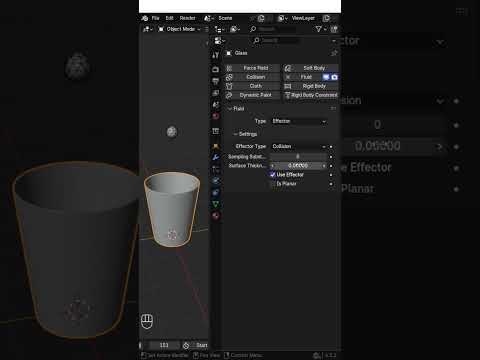Tick the Is Planar checkbox
The height and width of the screenshot is (360, 480).
point(273,184)
